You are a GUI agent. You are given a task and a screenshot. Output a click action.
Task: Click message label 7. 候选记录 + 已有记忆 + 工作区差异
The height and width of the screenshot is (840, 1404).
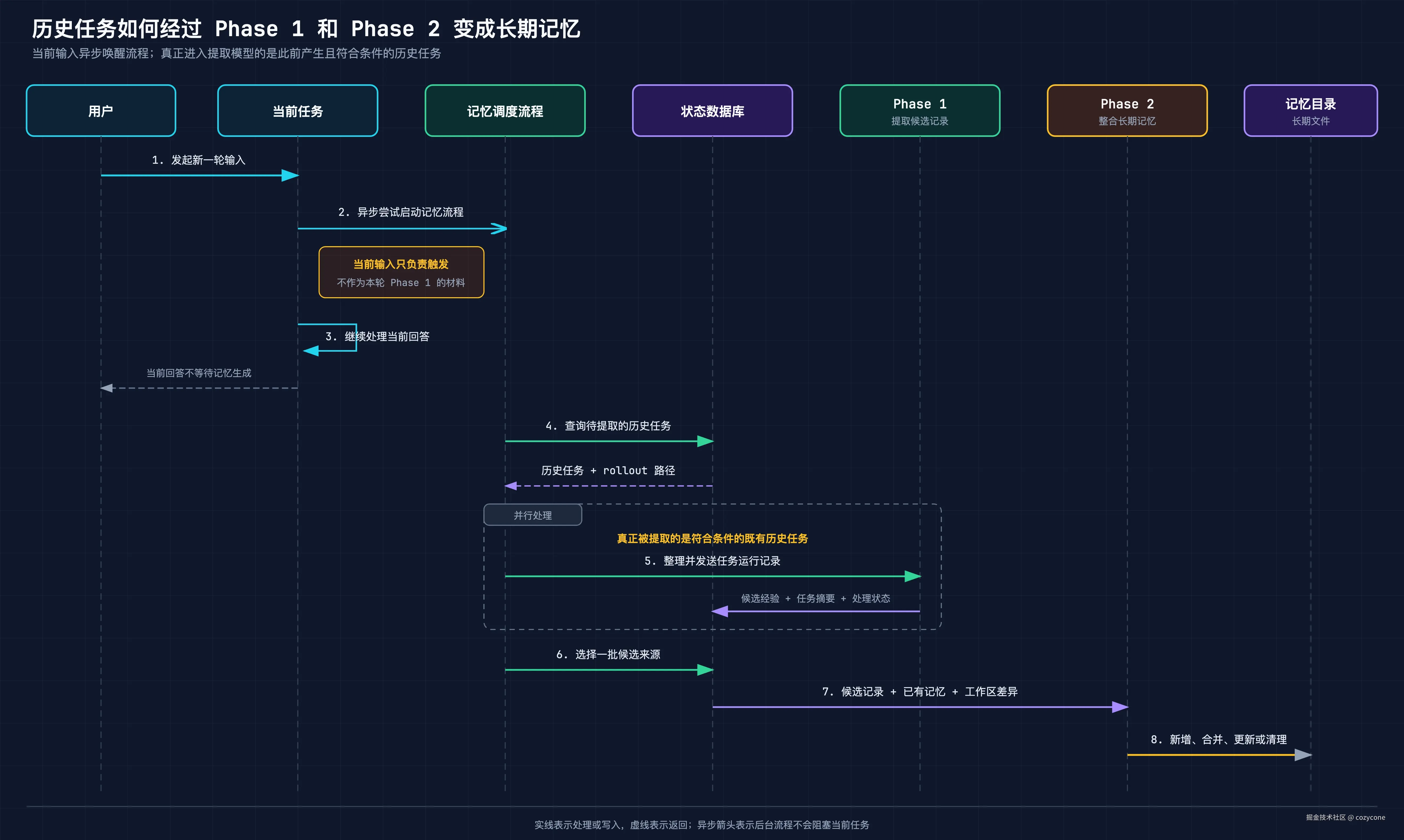coord(920,692)
